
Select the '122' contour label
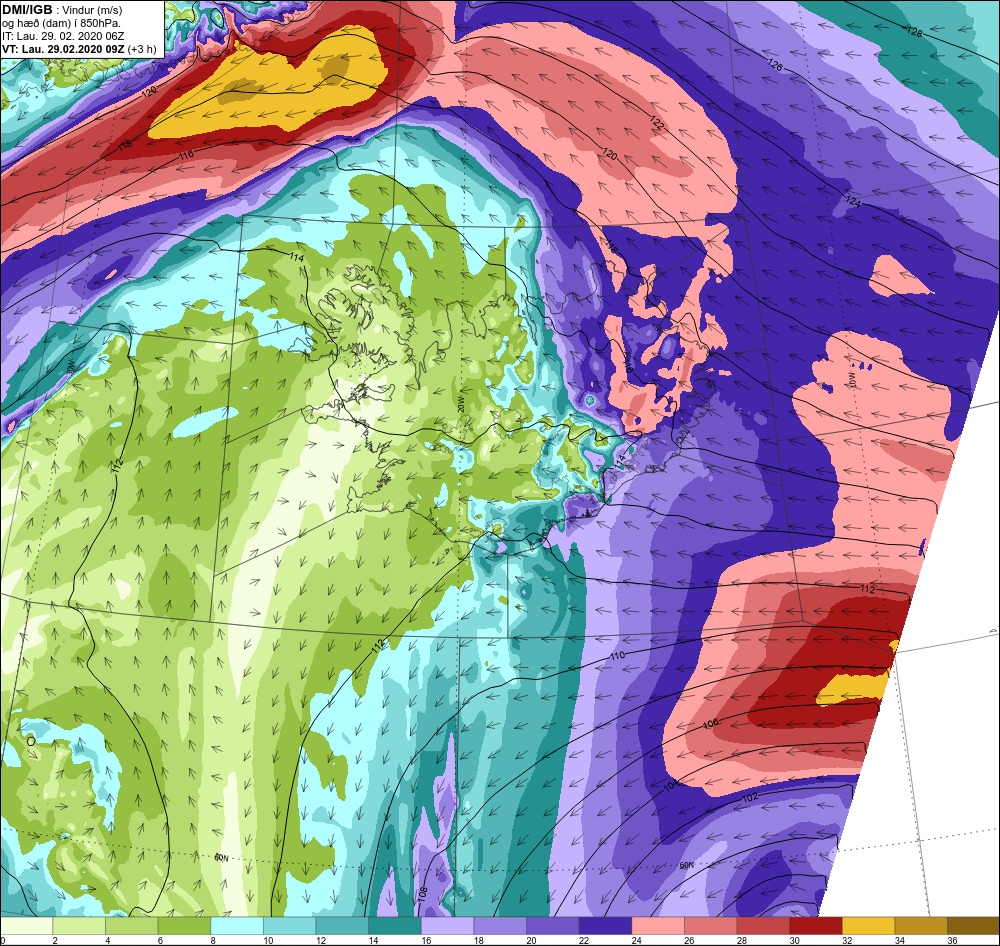(x=656, y=124)
